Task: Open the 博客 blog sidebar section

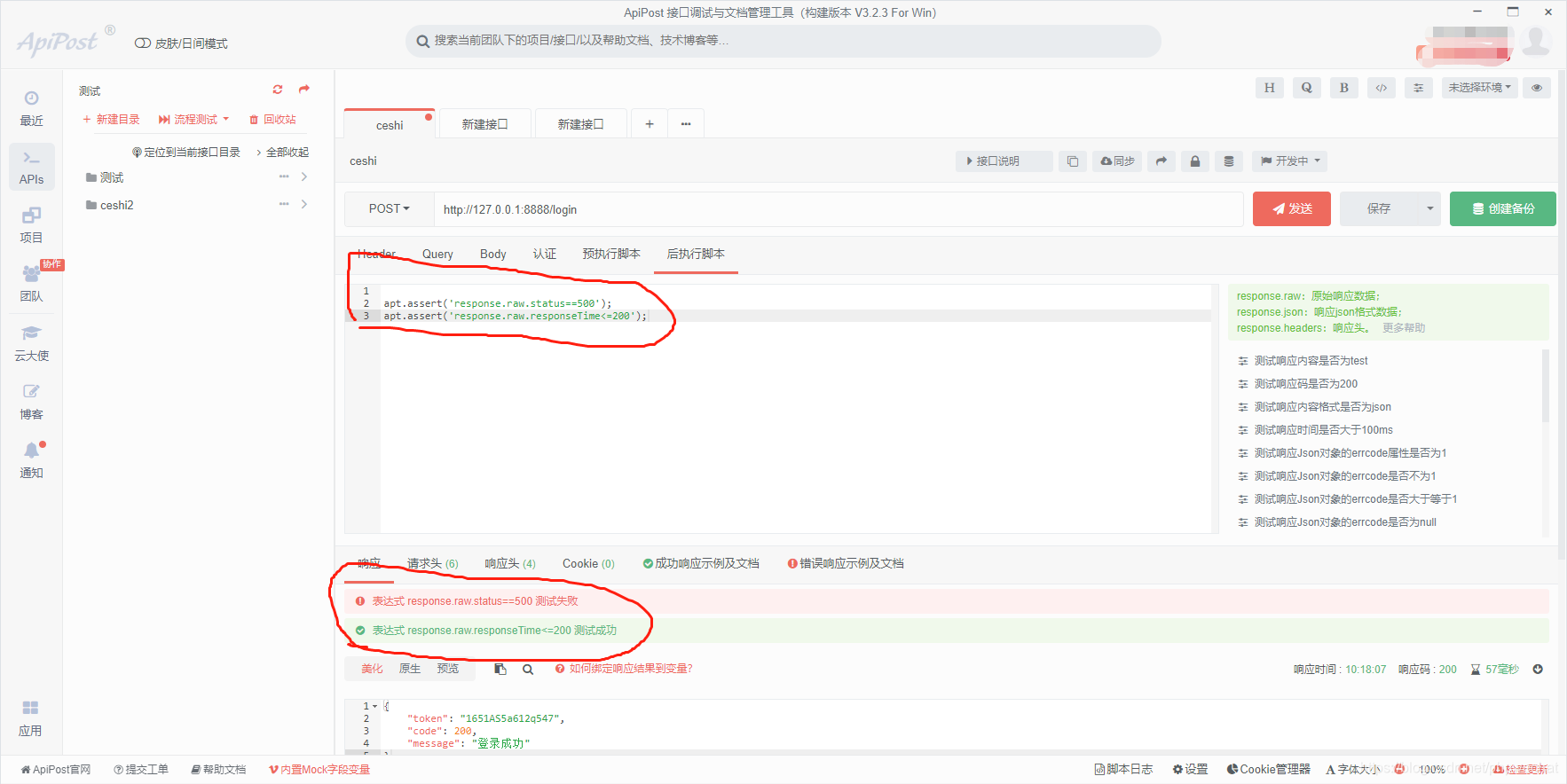Action: click(31, 402)
